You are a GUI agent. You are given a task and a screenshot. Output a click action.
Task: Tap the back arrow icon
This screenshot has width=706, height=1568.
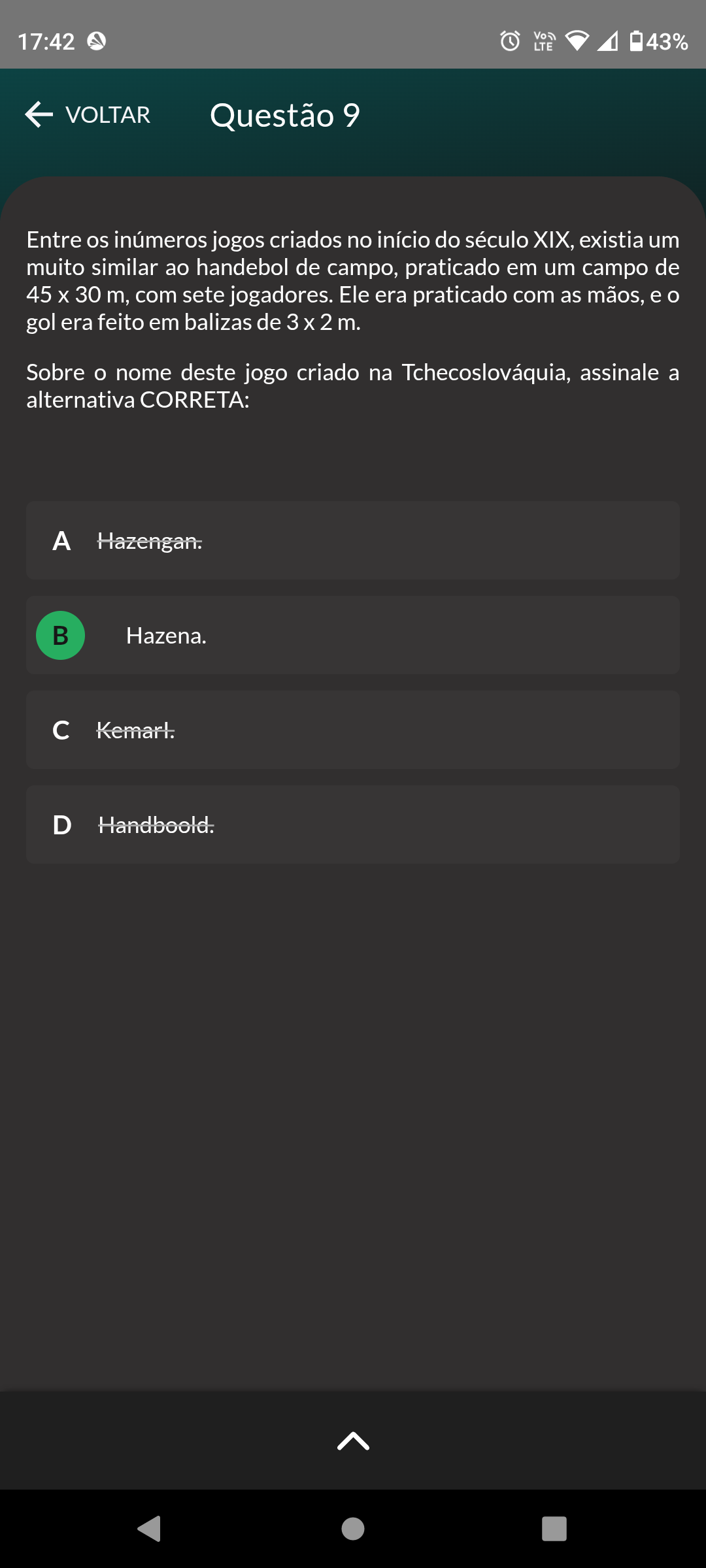[39, 114]
